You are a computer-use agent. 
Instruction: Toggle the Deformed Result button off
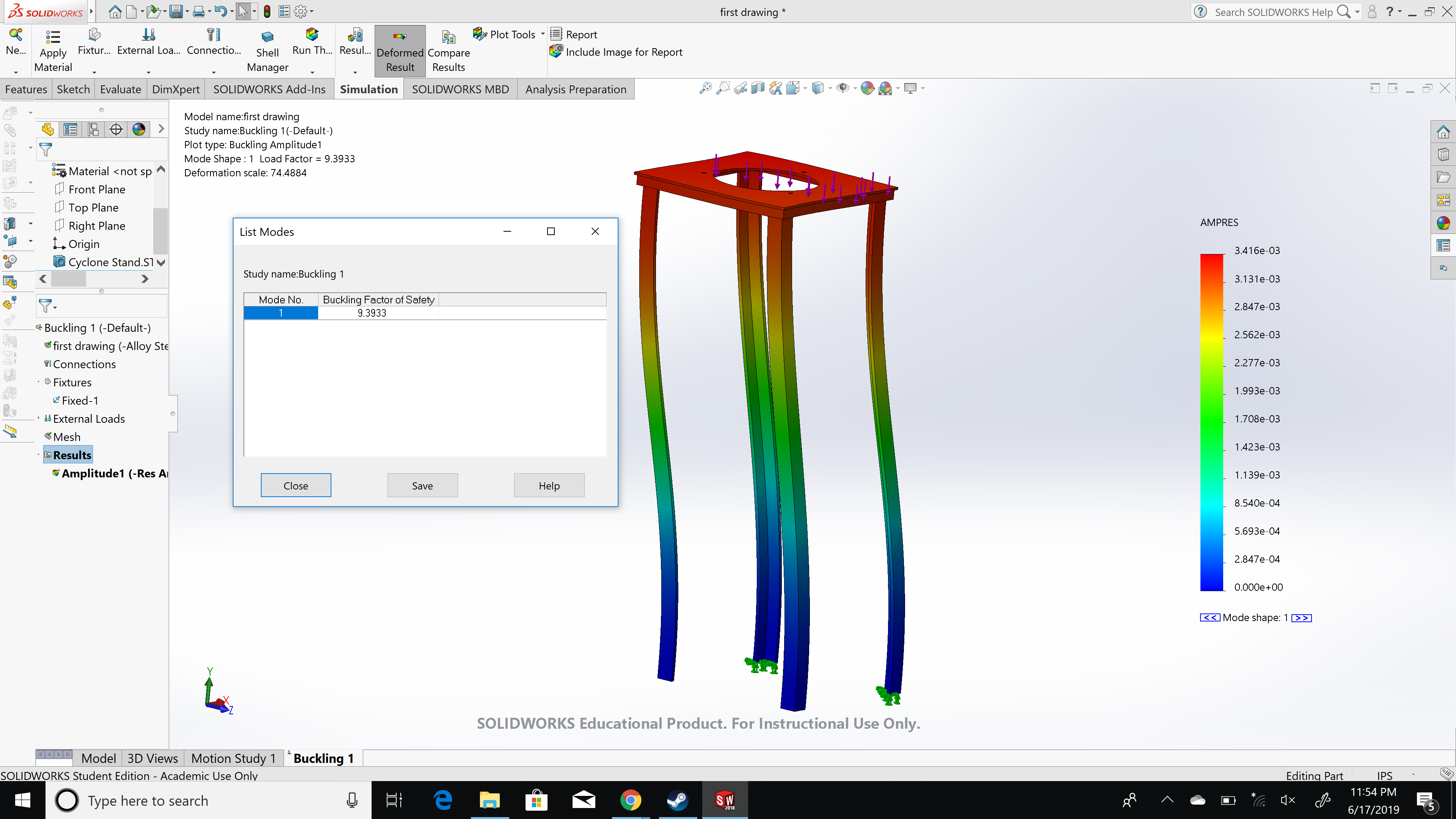[400, 50]
